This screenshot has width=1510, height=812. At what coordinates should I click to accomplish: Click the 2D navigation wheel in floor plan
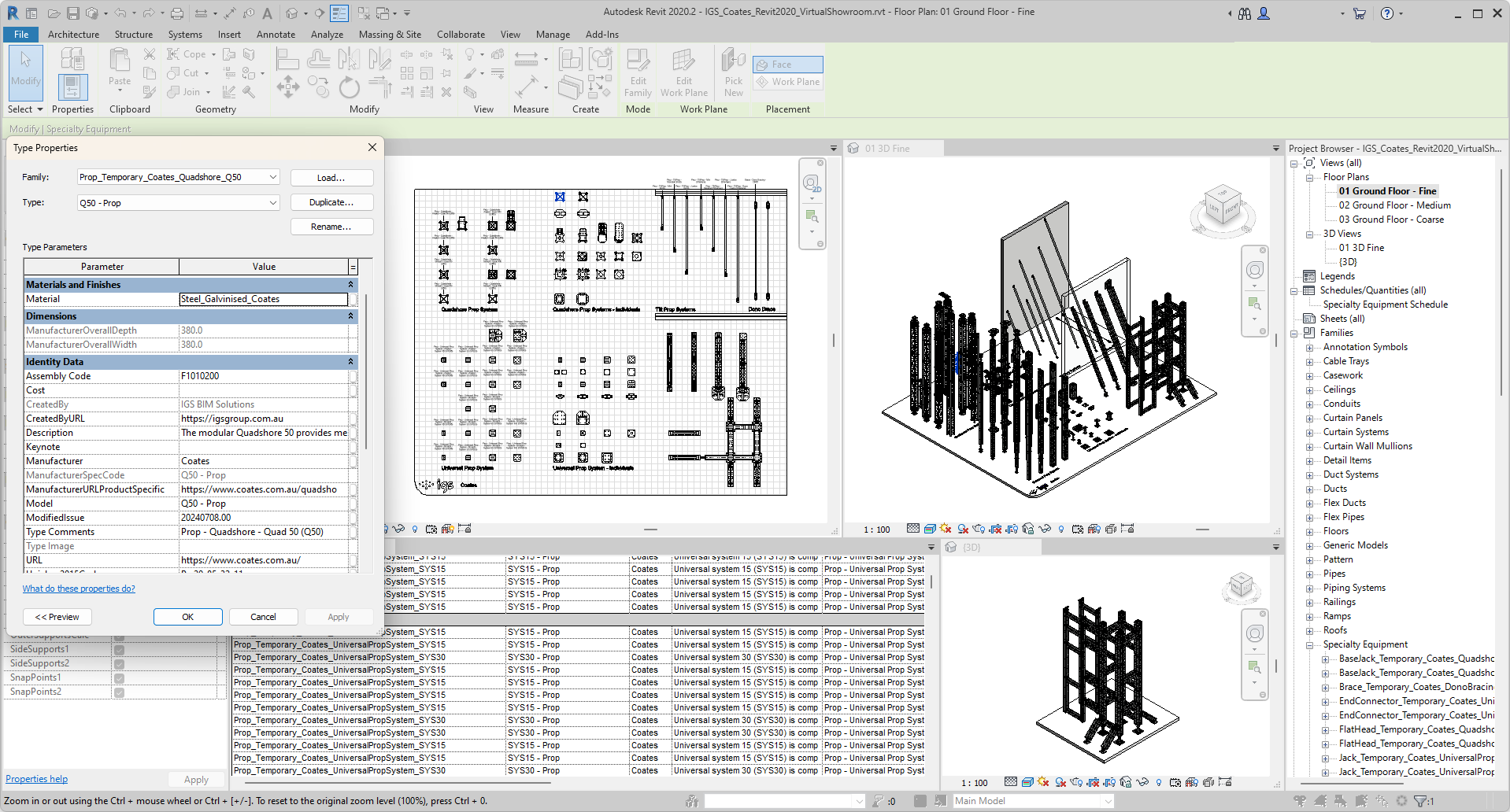811,184
